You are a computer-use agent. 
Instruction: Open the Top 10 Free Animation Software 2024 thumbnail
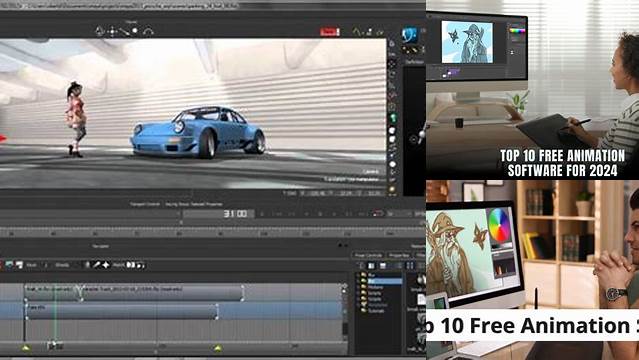pos(533,90)
